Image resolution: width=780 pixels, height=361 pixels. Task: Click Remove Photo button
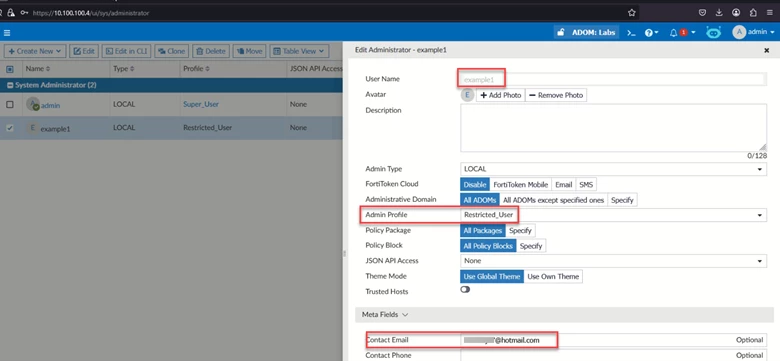pyautogui.click(x=556, y=95)
